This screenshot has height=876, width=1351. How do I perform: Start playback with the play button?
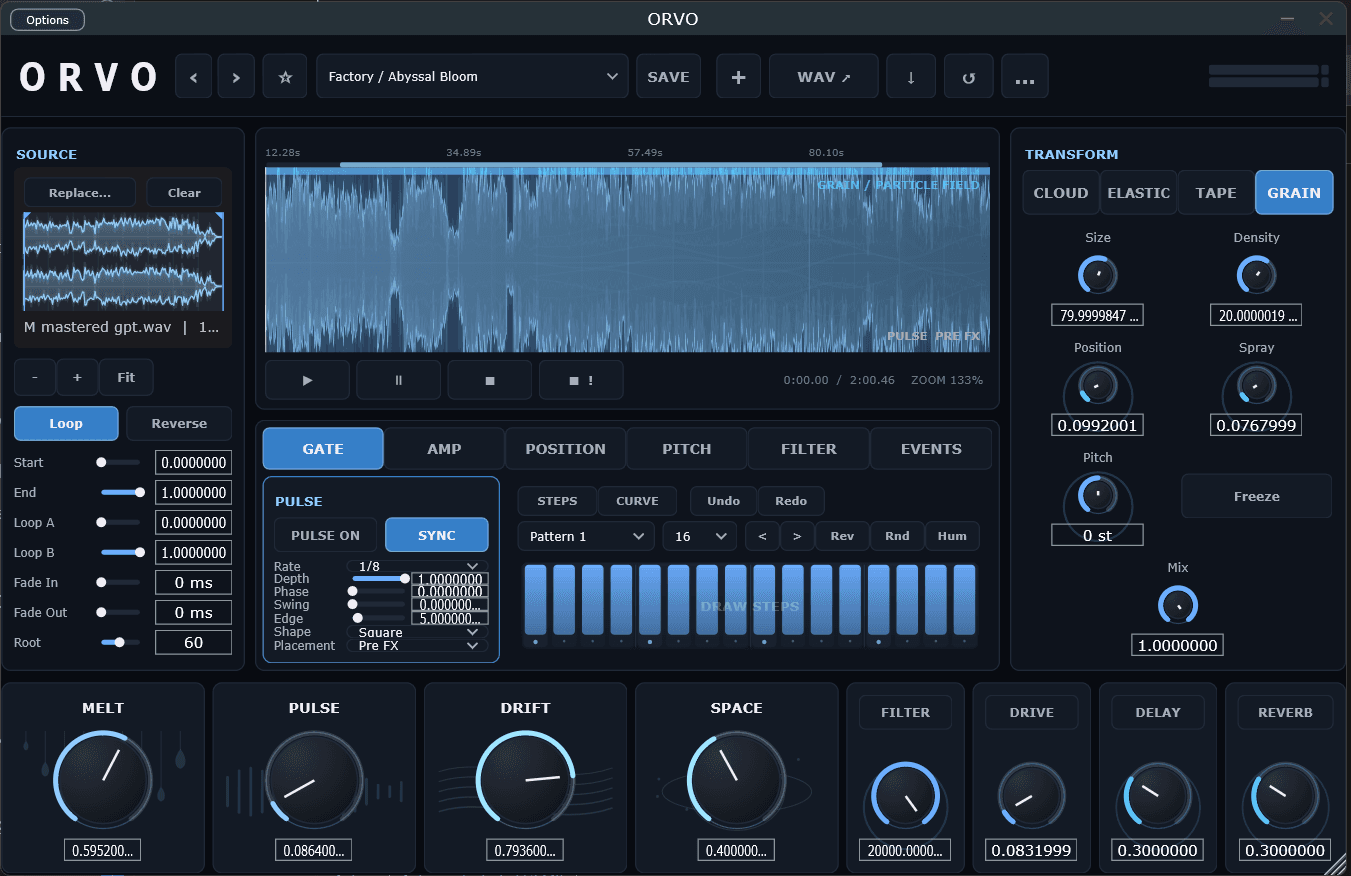tap(308, 380)
